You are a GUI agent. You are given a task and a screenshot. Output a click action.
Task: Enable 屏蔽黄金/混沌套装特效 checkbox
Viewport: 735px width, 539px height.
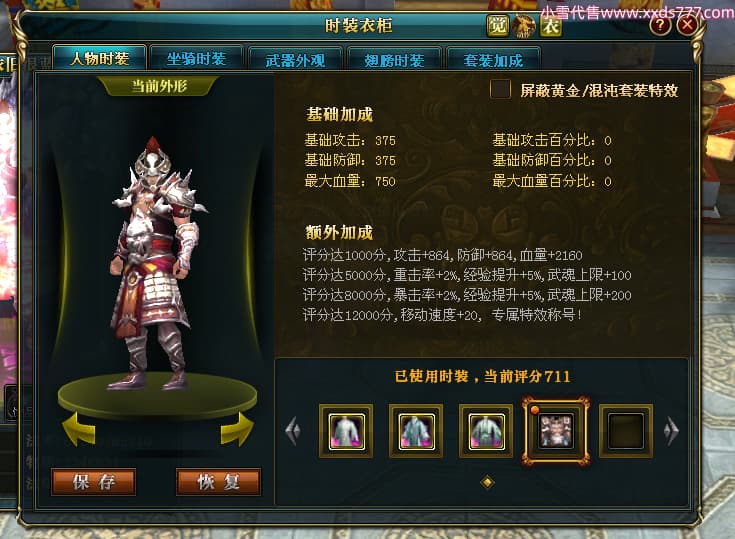click(500, 89)
